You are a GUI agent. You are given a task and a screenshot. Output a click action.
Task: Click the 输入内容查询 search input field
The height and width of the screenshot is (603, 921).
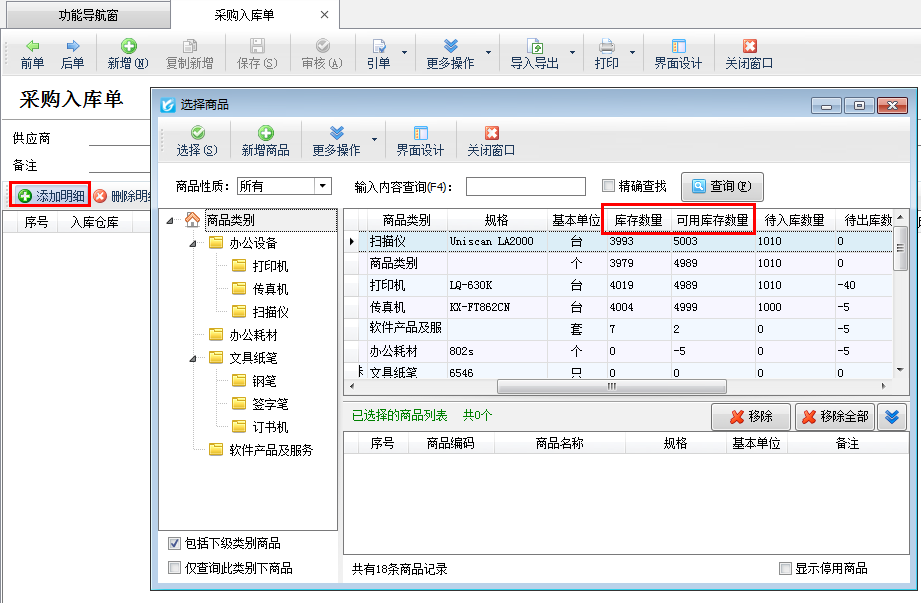(x=525, y=186)
